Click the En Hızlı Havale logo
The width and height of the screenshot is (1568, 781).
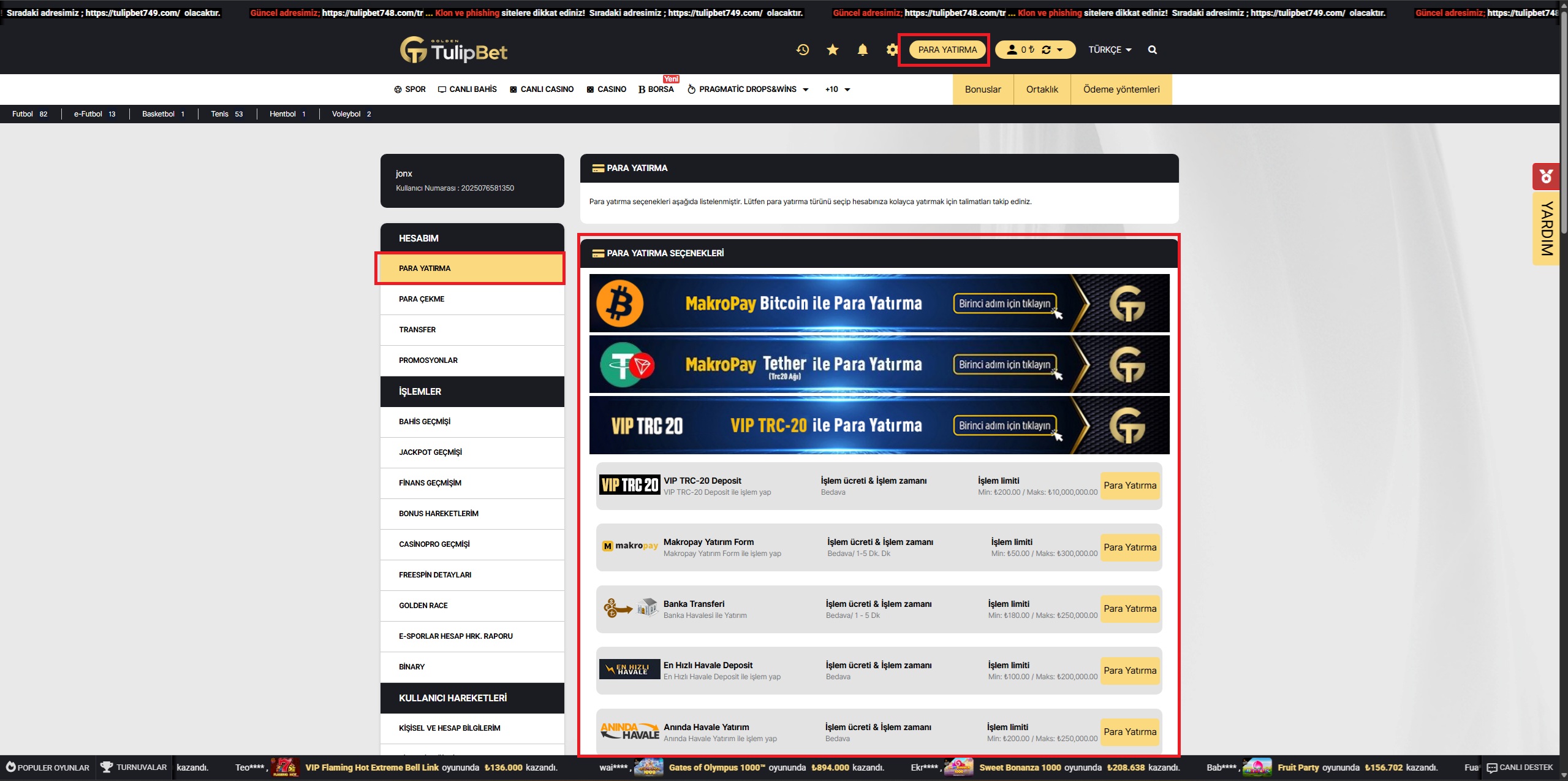[629, 669]
